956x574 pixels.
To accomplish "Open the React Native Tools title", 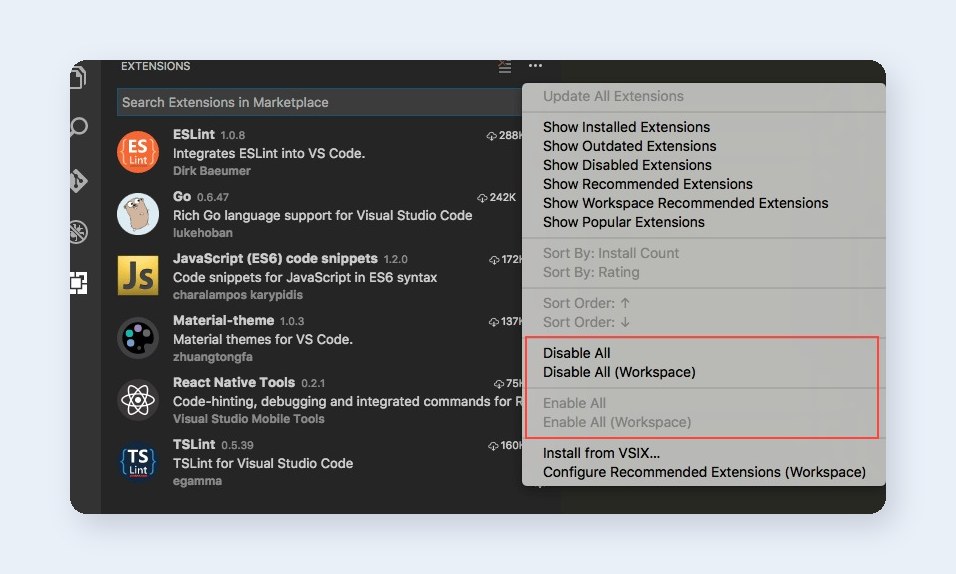I will 234,382.
